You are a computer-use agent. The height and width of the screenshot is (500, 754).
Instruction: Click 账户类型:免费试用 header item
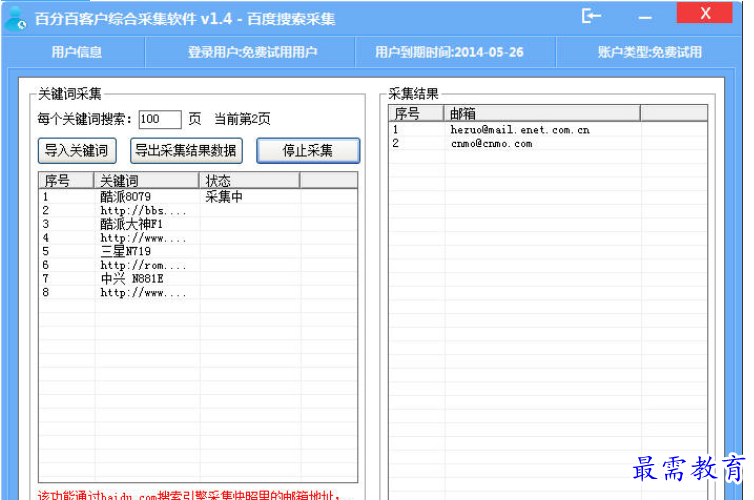pyautogui.click(x=650, y=52)
